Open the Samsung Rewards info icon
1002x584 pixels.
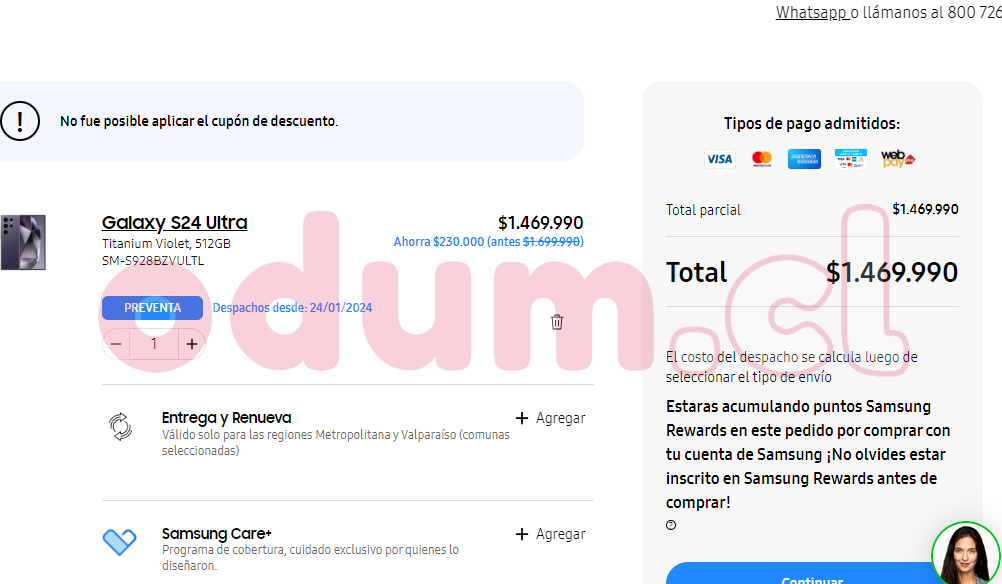click(x=671, y=525)
